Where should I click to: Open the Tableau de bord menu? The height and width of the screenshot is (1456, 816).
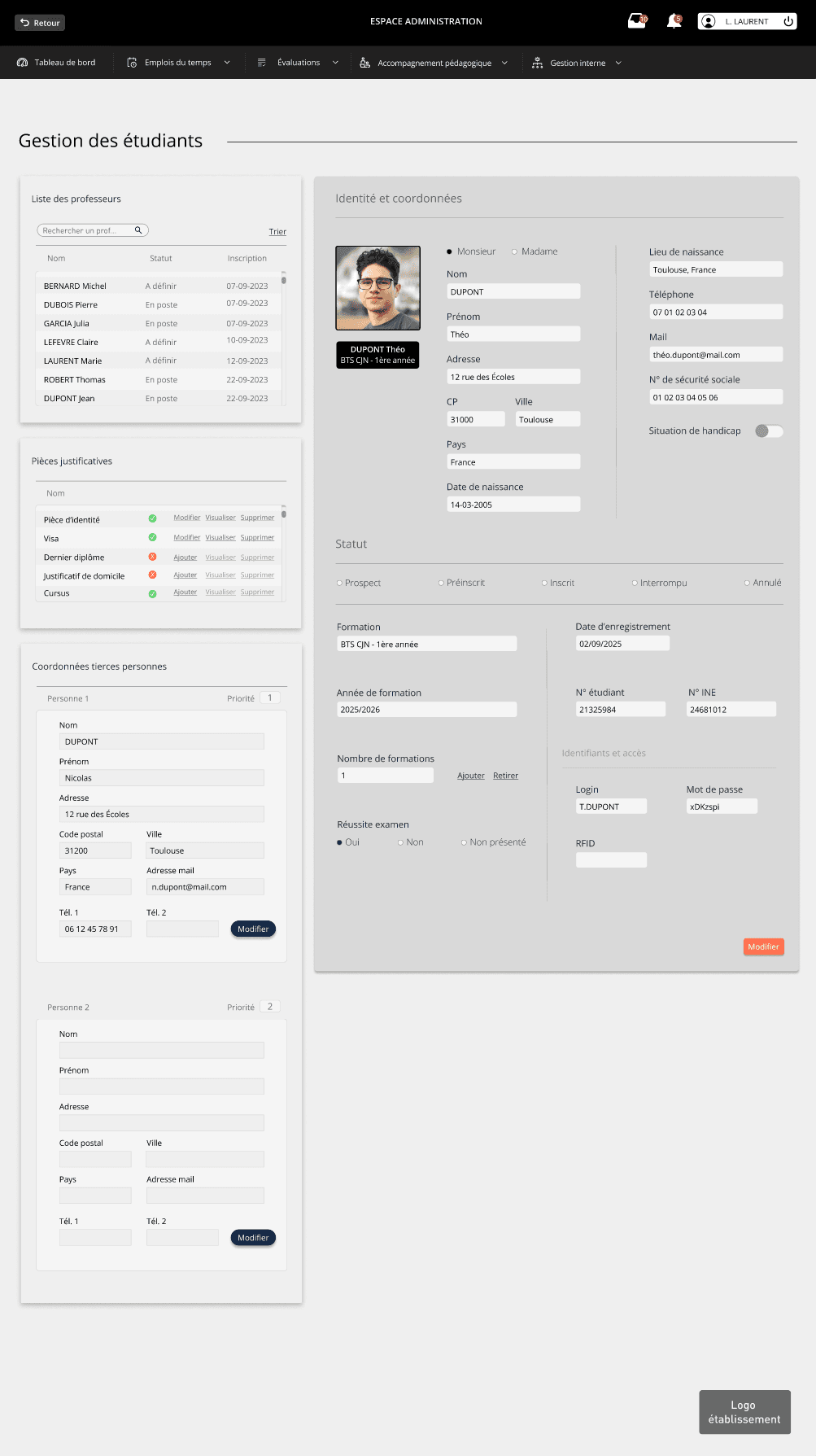(64, 63)
